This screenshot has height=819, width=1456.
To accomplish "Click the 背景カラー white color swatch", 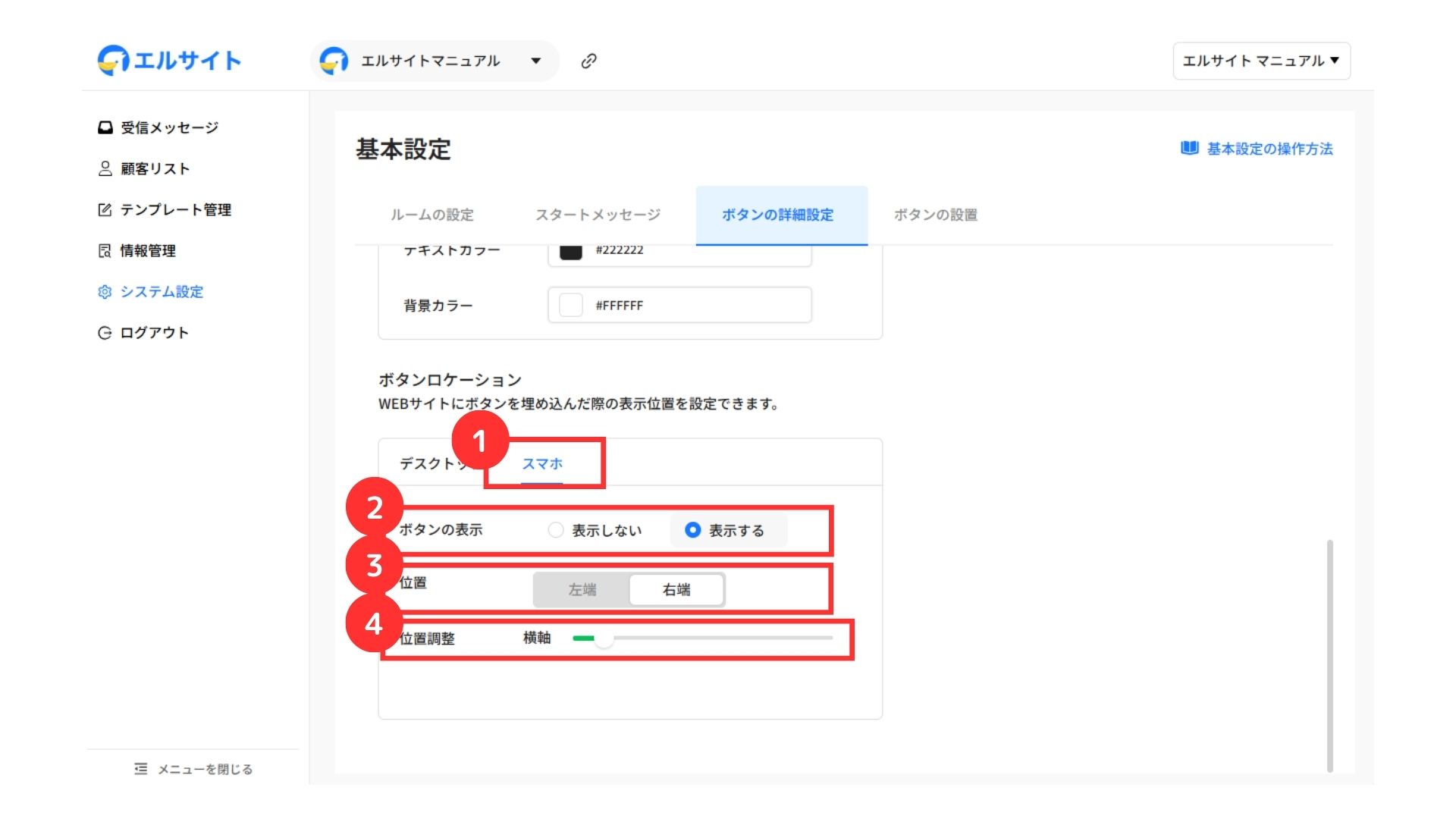I will pyautogui.click(x=570, y=305).
